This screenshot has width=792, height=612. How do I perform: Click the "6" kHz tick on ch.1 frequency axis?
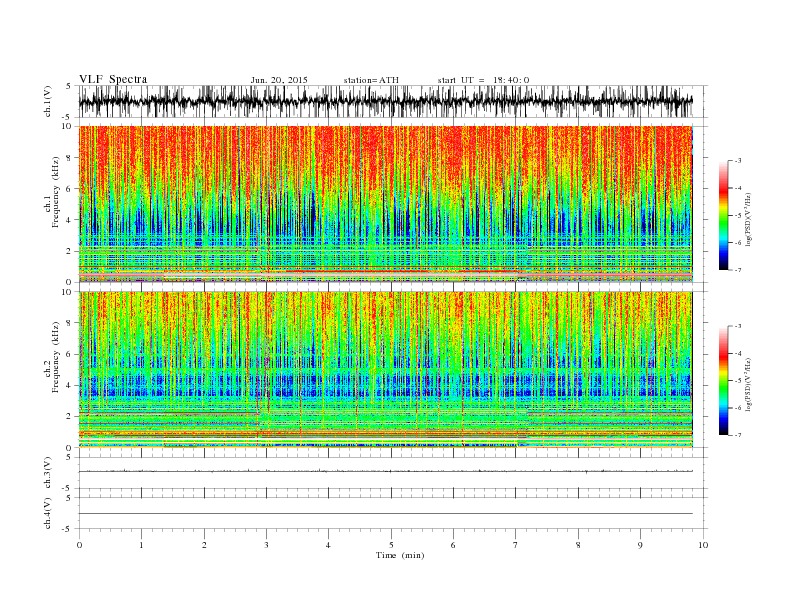coord(70,188)
